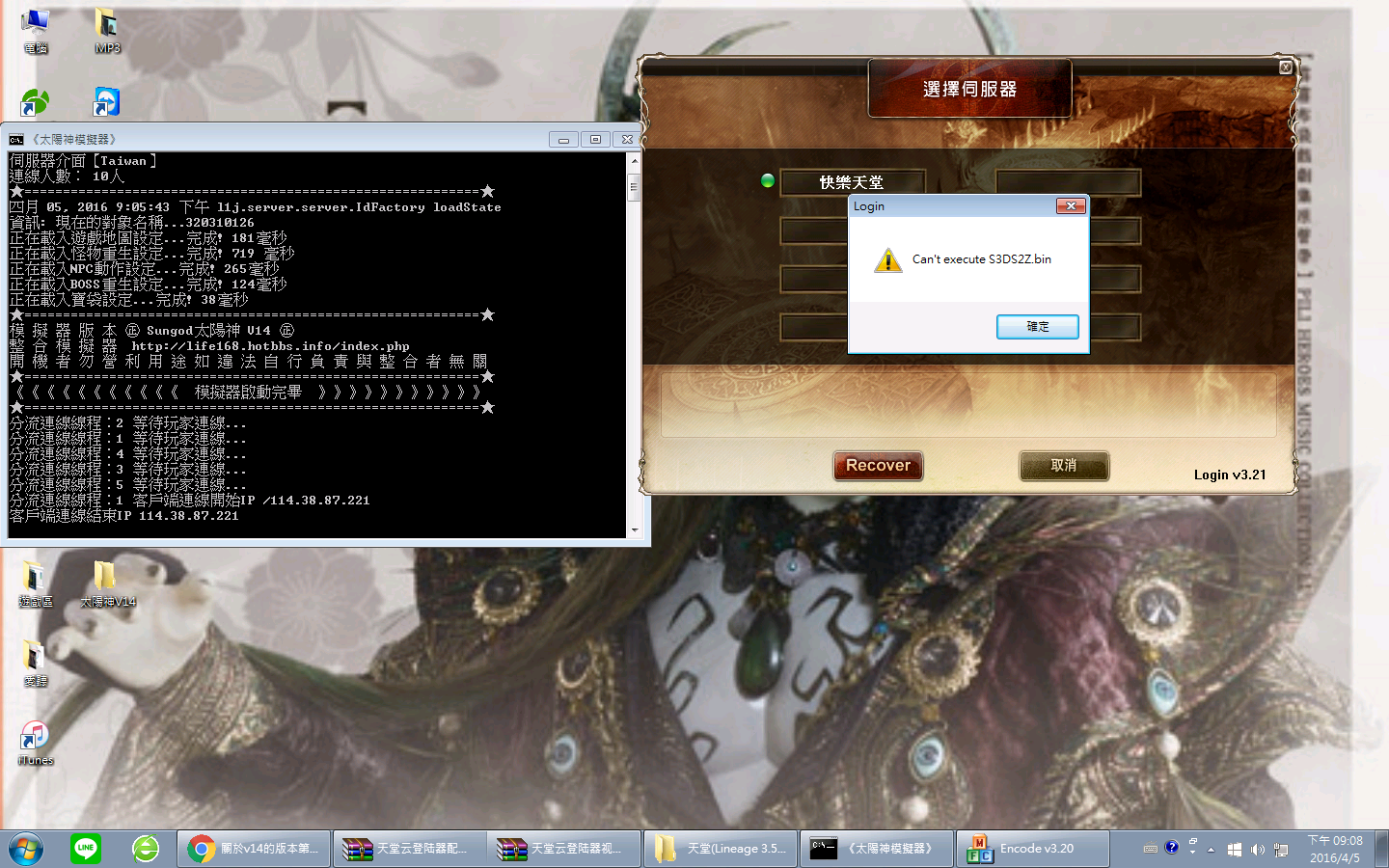Launch the green shortcut icon on the desktop
1389x868 pixels.
(x=36, y=102)
